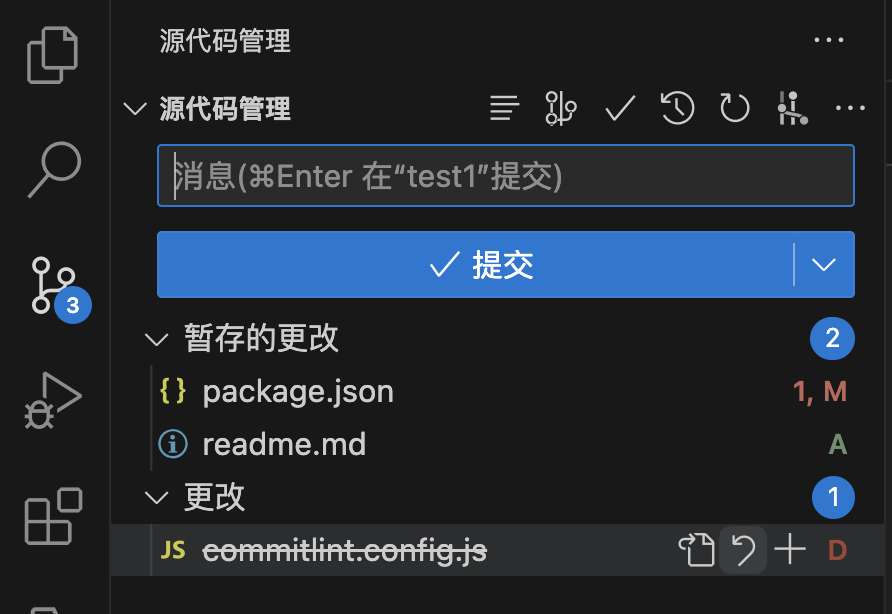The height and width of the screenshot is (614, 892).
Task: Click the blue 提交 commit button
Action: 474,264
